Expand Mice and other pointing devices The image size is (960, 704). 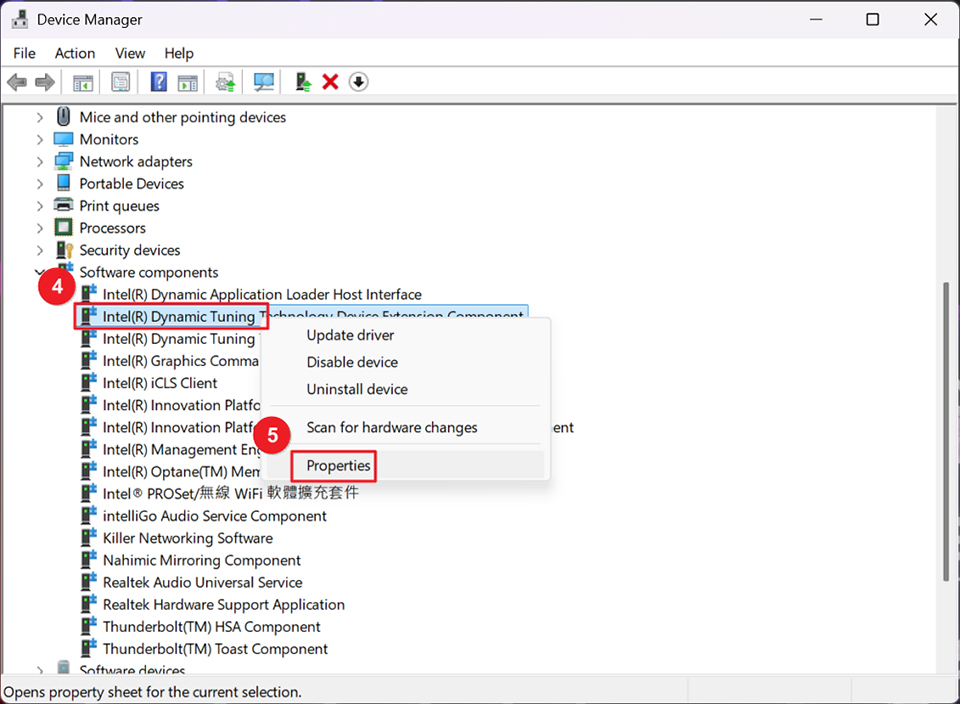tap(40, 117)
